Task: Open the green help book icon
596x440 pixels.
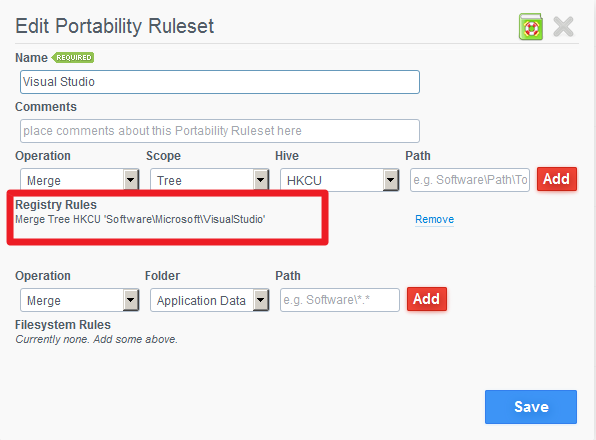Action: tap(531, 27)
